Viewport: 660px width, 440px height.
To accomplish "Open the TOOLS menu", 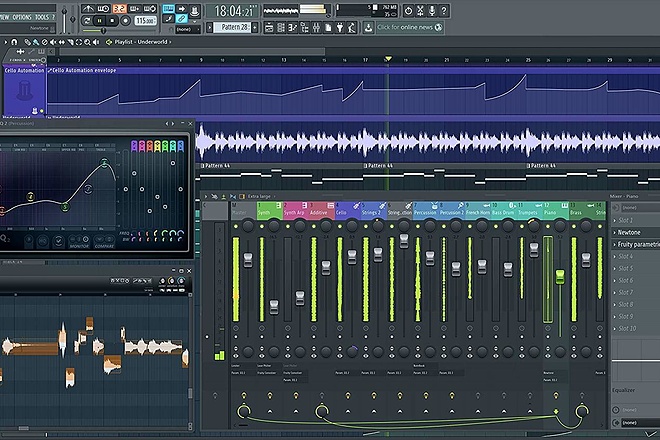I will point(42,17).
